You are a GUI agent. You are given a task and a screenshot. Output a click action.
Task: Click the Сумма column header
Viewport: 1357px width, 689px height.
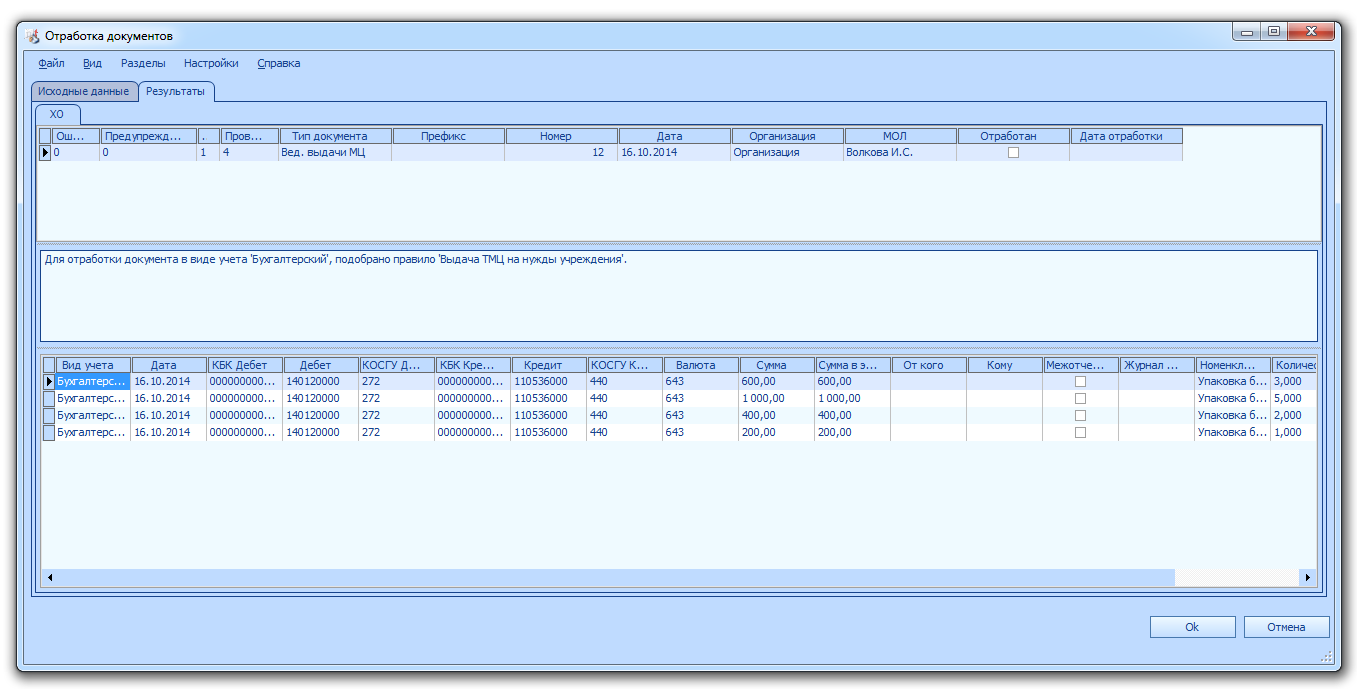tap(777, 365)
